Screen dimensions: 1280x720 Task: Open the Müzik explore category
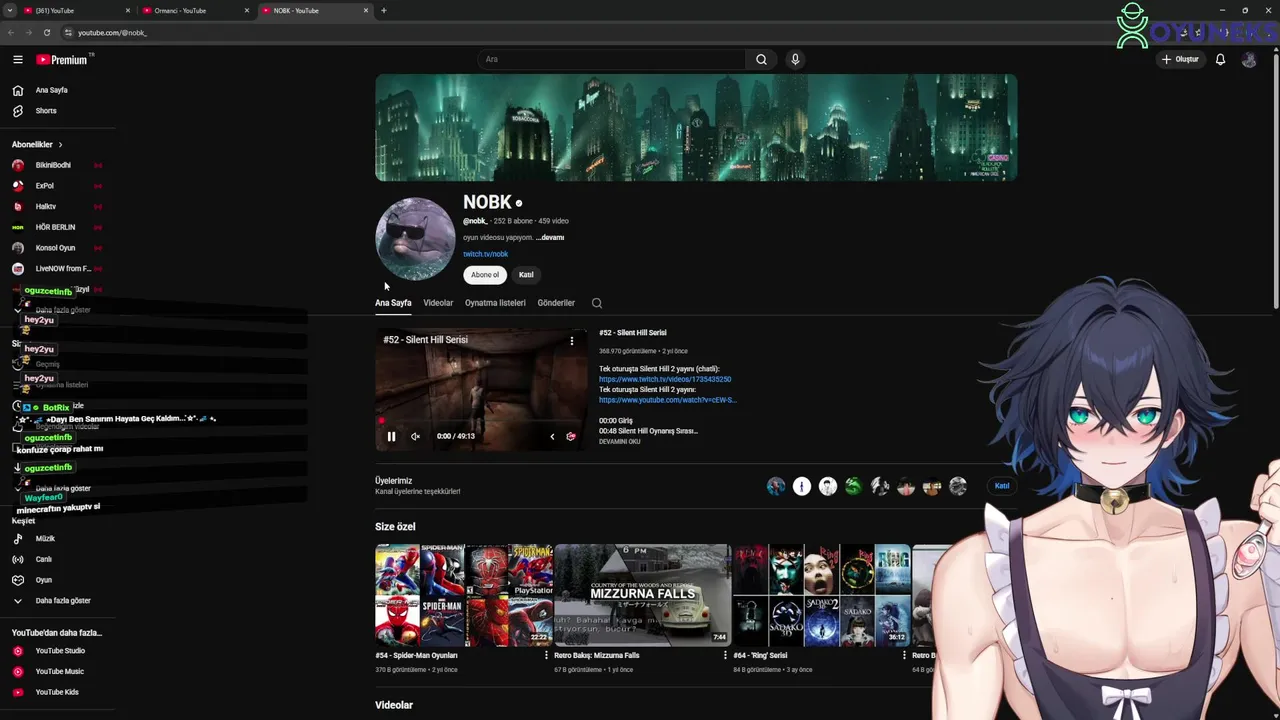click(45, 539)
